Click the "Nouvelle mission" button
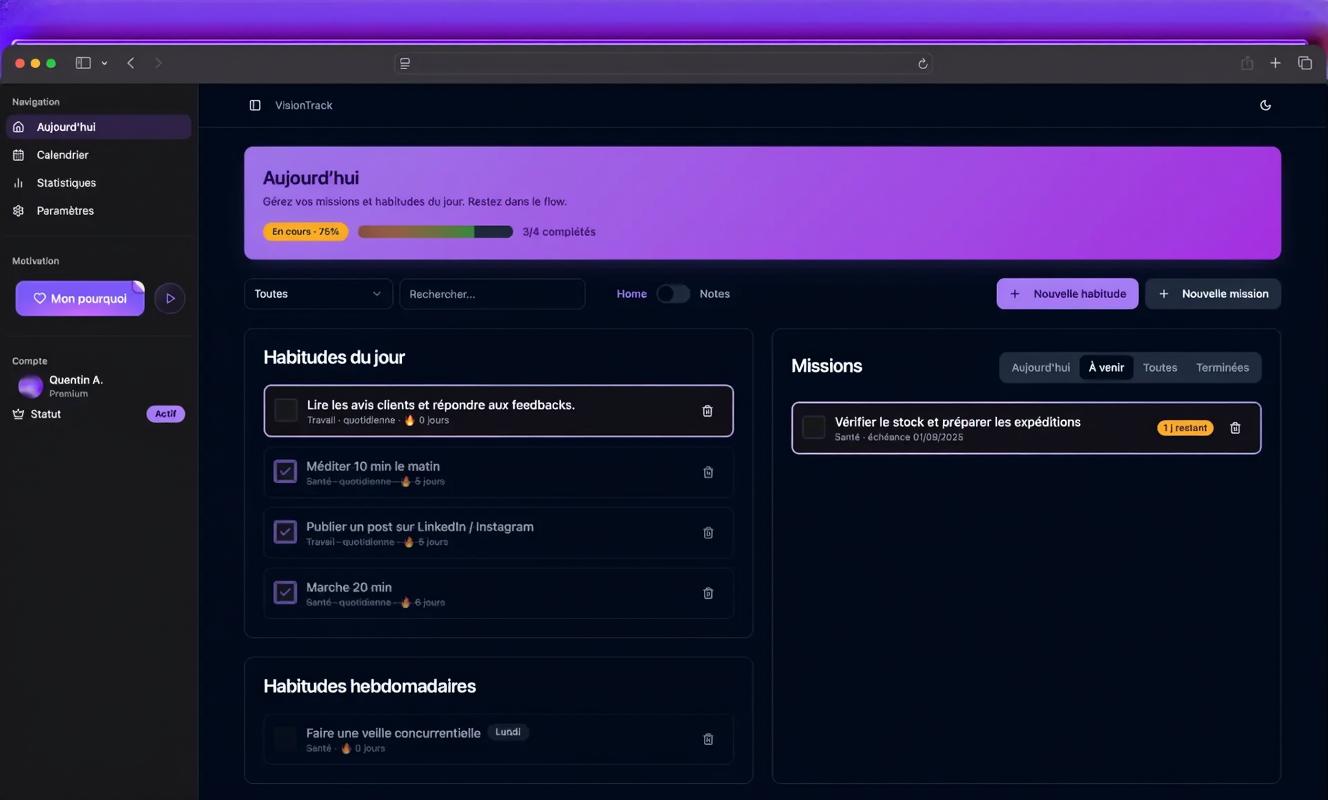The height and width of the screenshot is (800, 1328). click(x=1212, y=294)
